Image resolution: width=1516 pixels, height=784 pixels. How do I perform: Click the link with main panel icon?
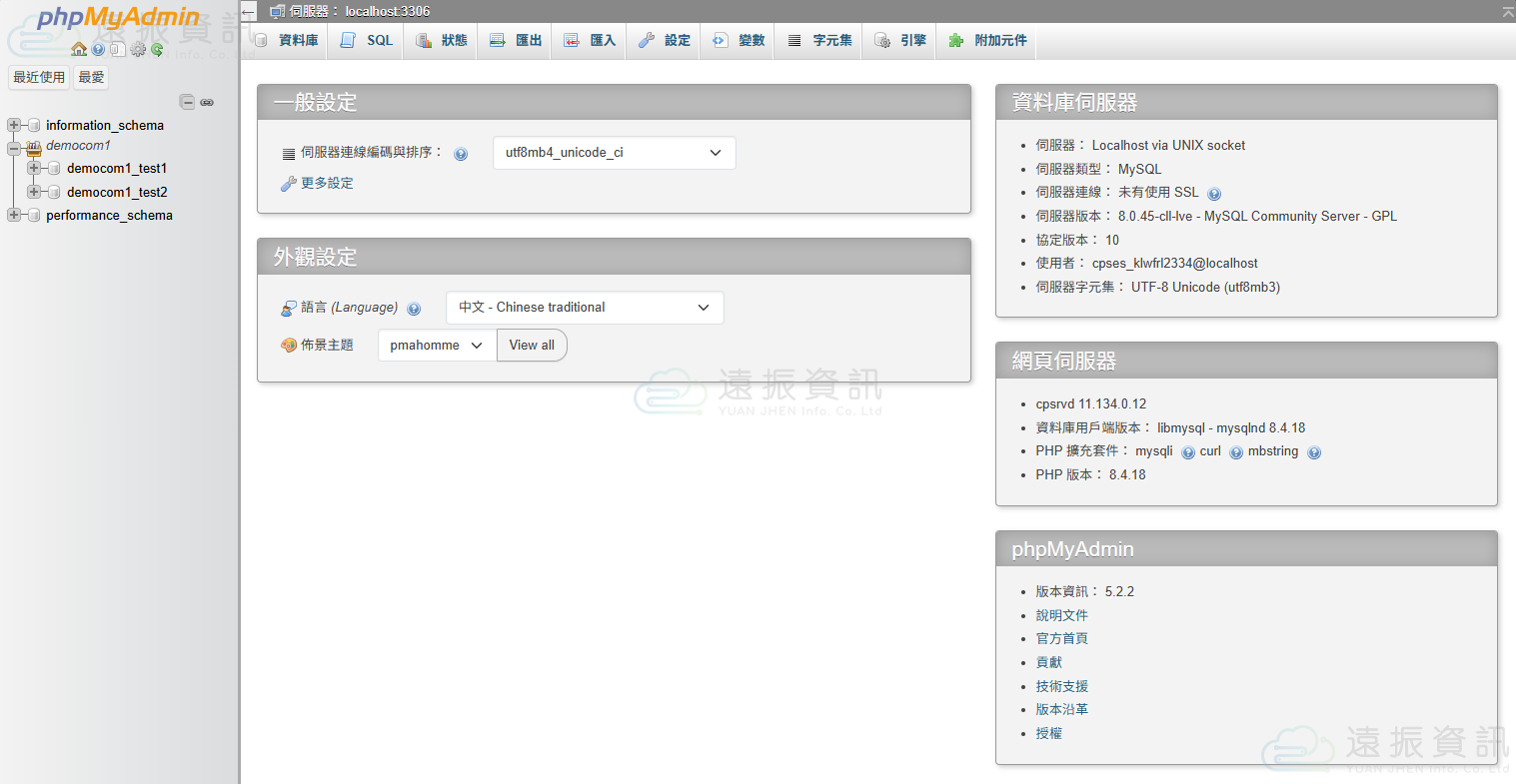click(x=207, y=102)
